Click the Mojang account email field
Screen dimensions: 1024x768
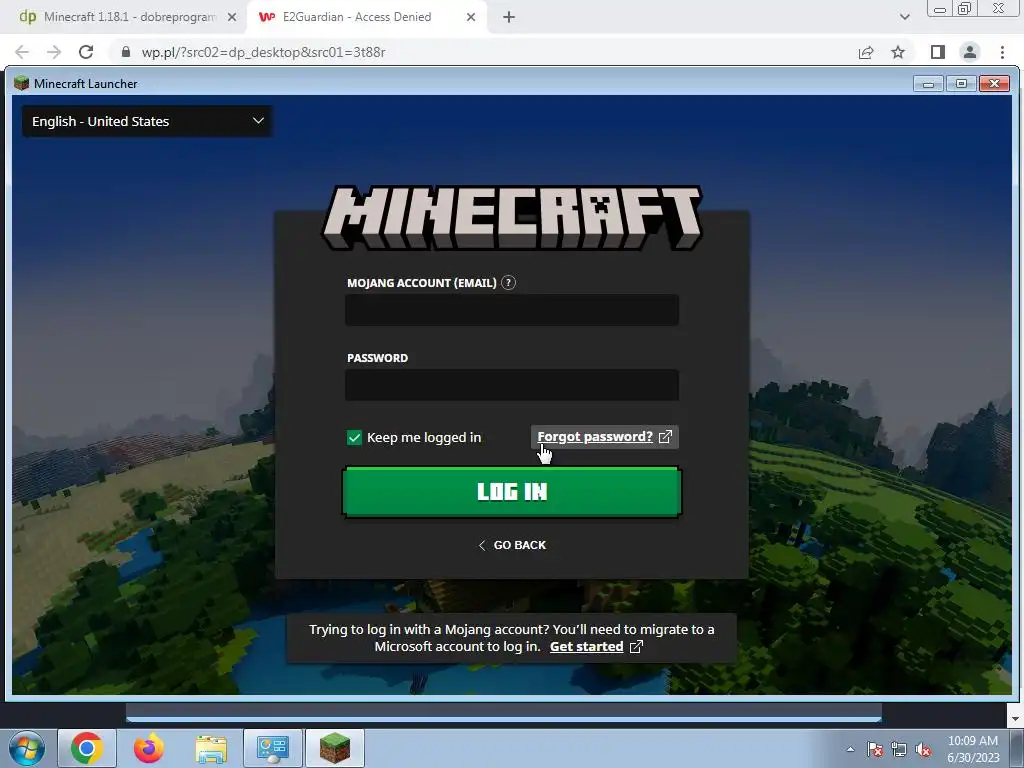tap(512, 310)
